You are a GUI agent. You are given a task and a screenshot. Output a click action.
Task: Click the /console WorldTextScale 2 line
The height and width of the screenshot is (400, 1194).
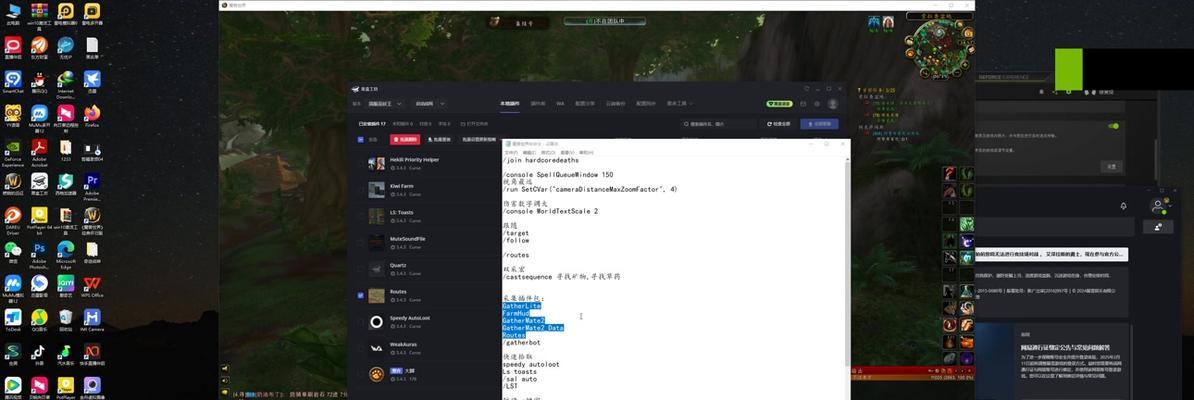[551, 211]
